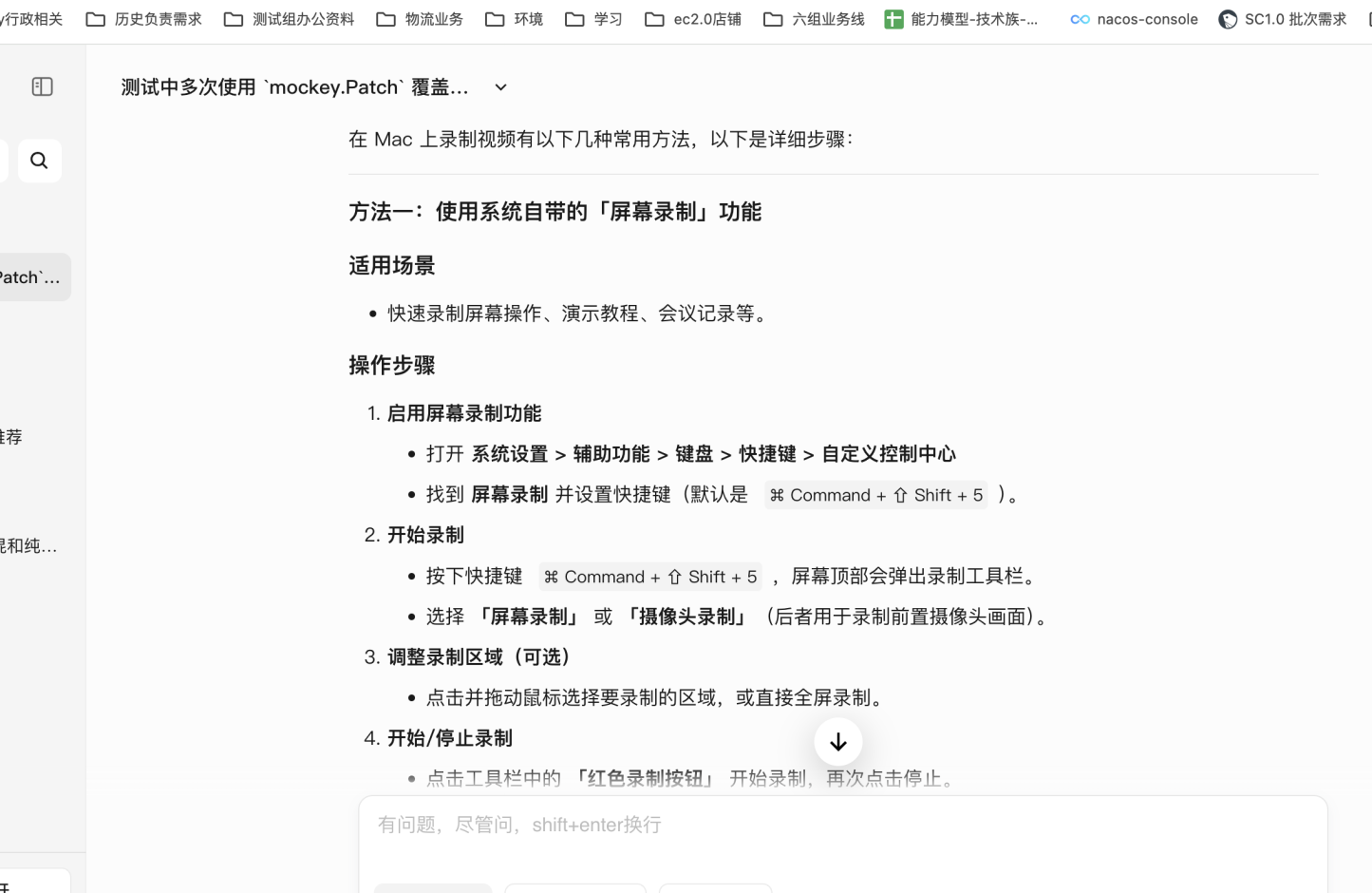The height and width of the screenshot is (893, 1372).
Task: Open the sidebar search icon
Action: [x=39, y=161]
